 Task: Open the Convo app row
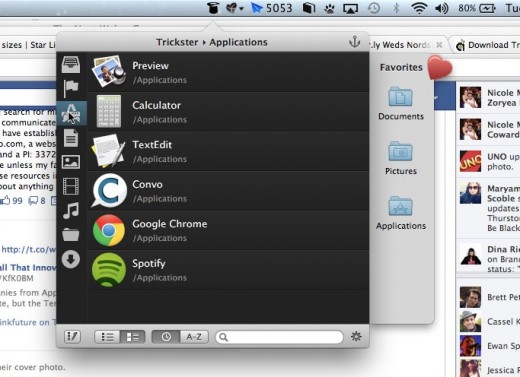coord(228,191)
